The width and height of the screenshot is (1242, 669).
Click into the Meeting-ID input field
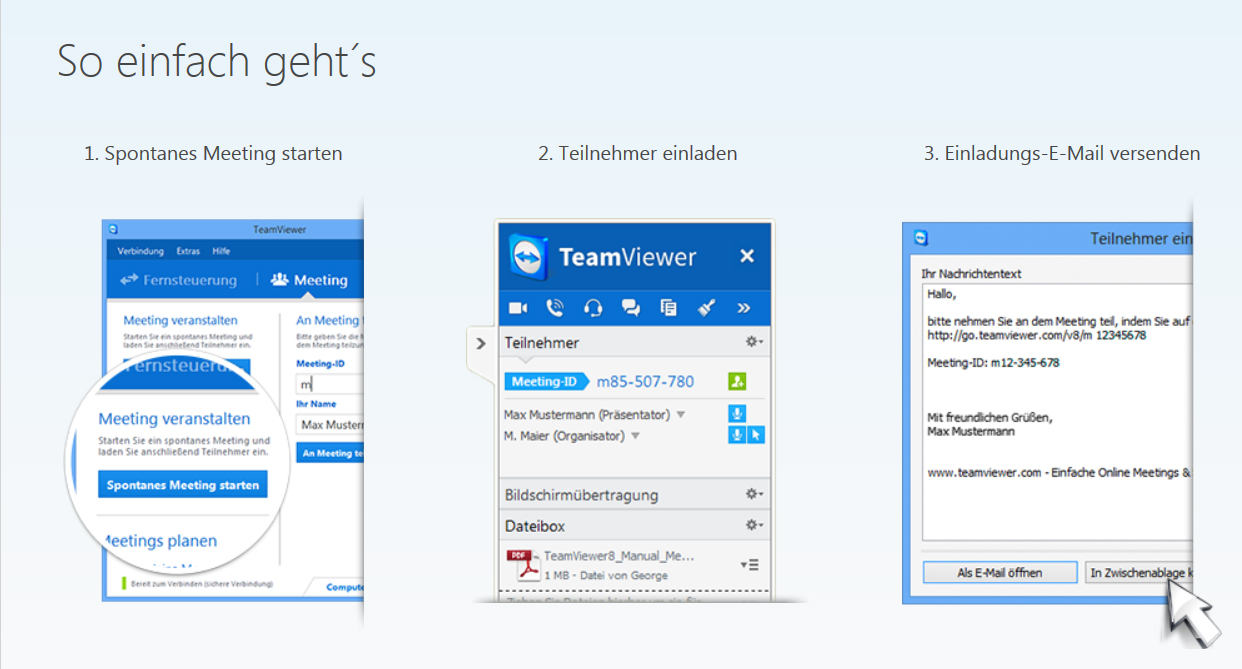(x=328, y=384)
